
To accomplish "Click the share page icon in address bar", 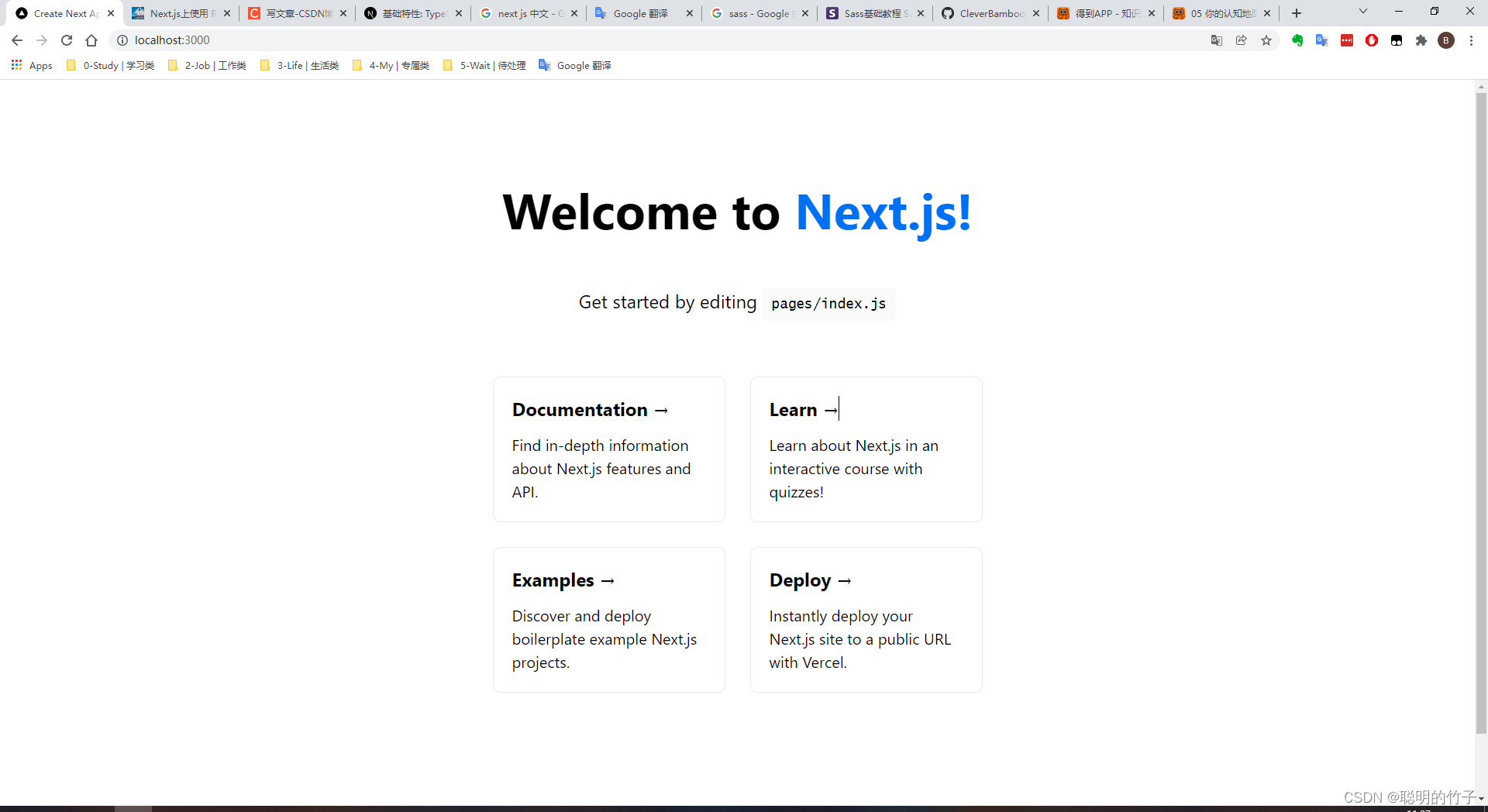I will (1242, 40).
